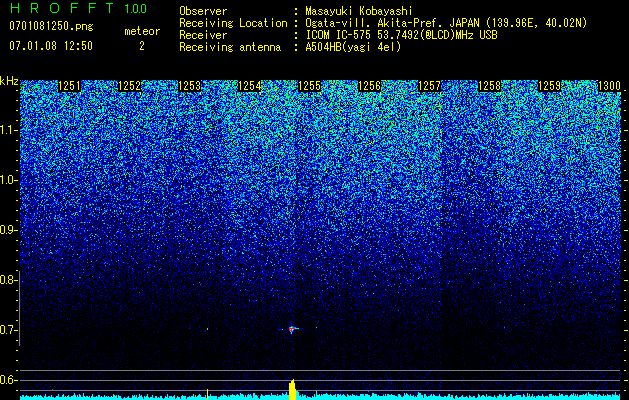
Task: Click the kHz unit label
Action: (x=9, y=81)
